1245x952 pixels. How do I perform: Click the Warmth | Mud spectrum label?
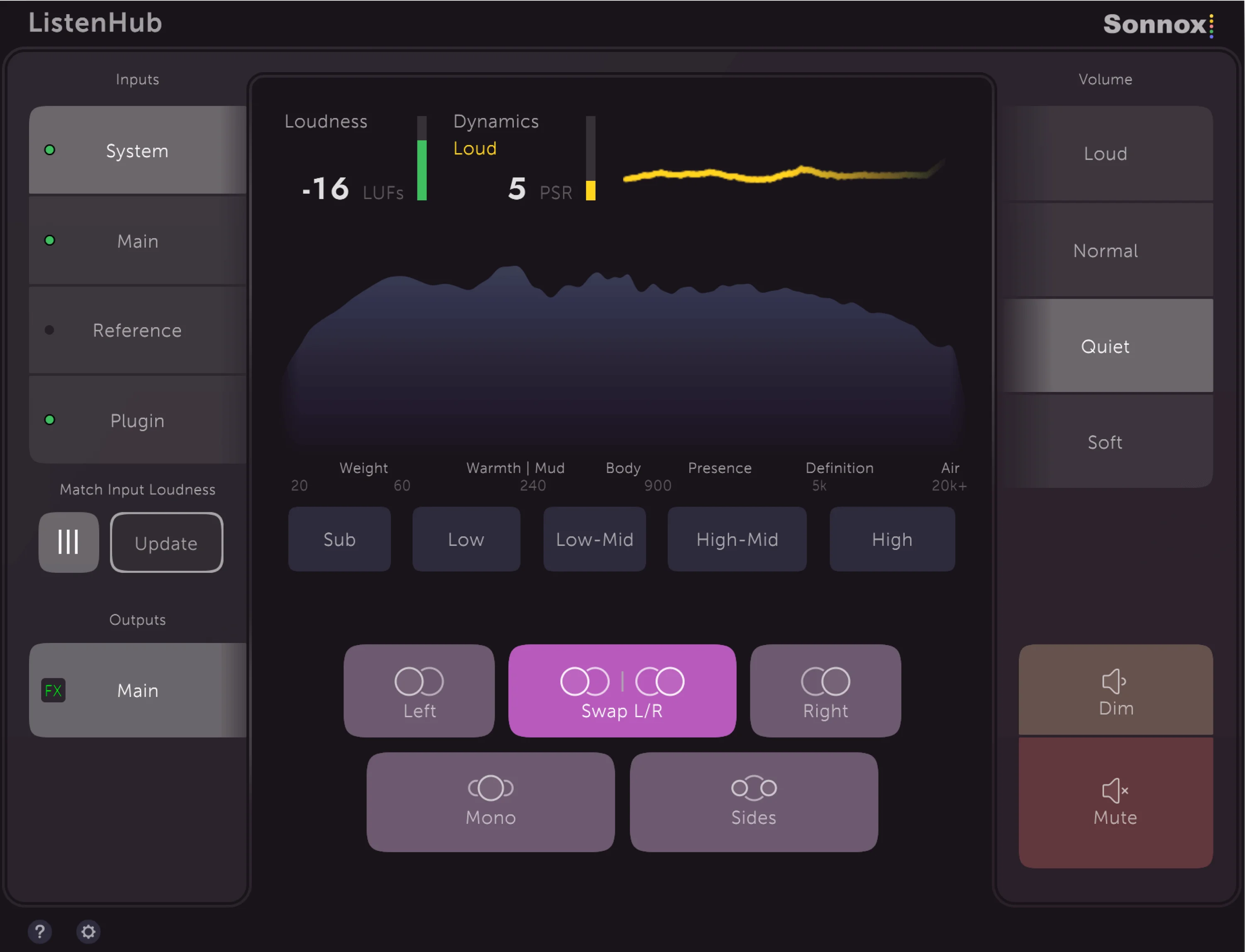click(x=515, y=468)
